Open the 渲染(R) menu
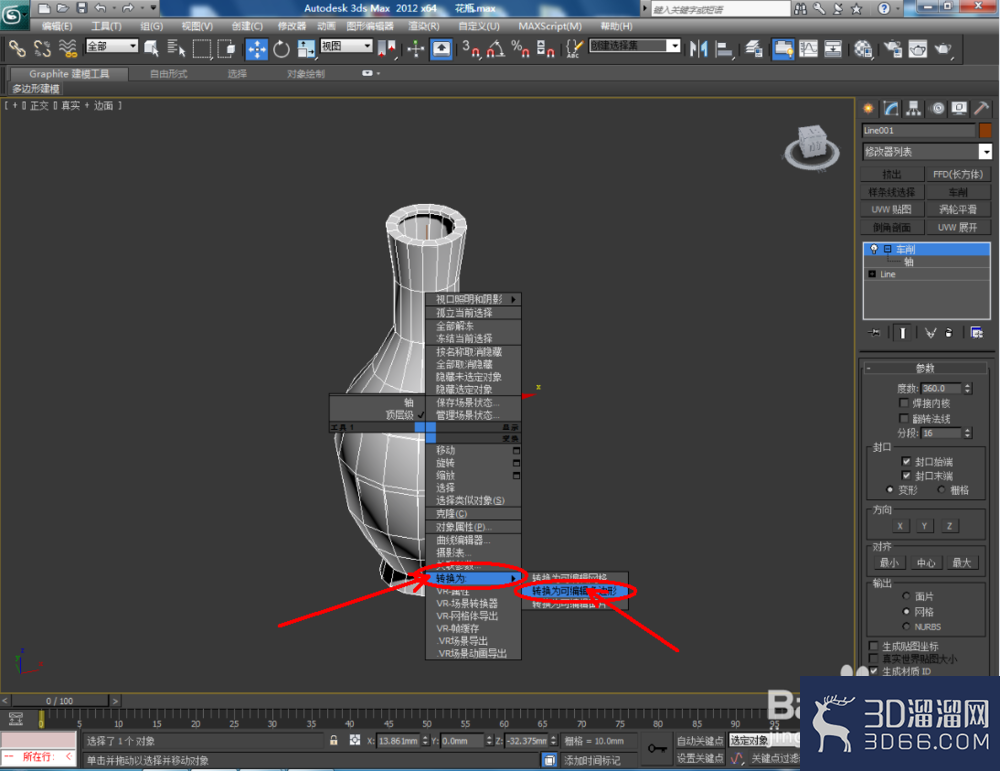This screenshot has width=1000, height=771. pyautogui.click(x=424, y=26)
